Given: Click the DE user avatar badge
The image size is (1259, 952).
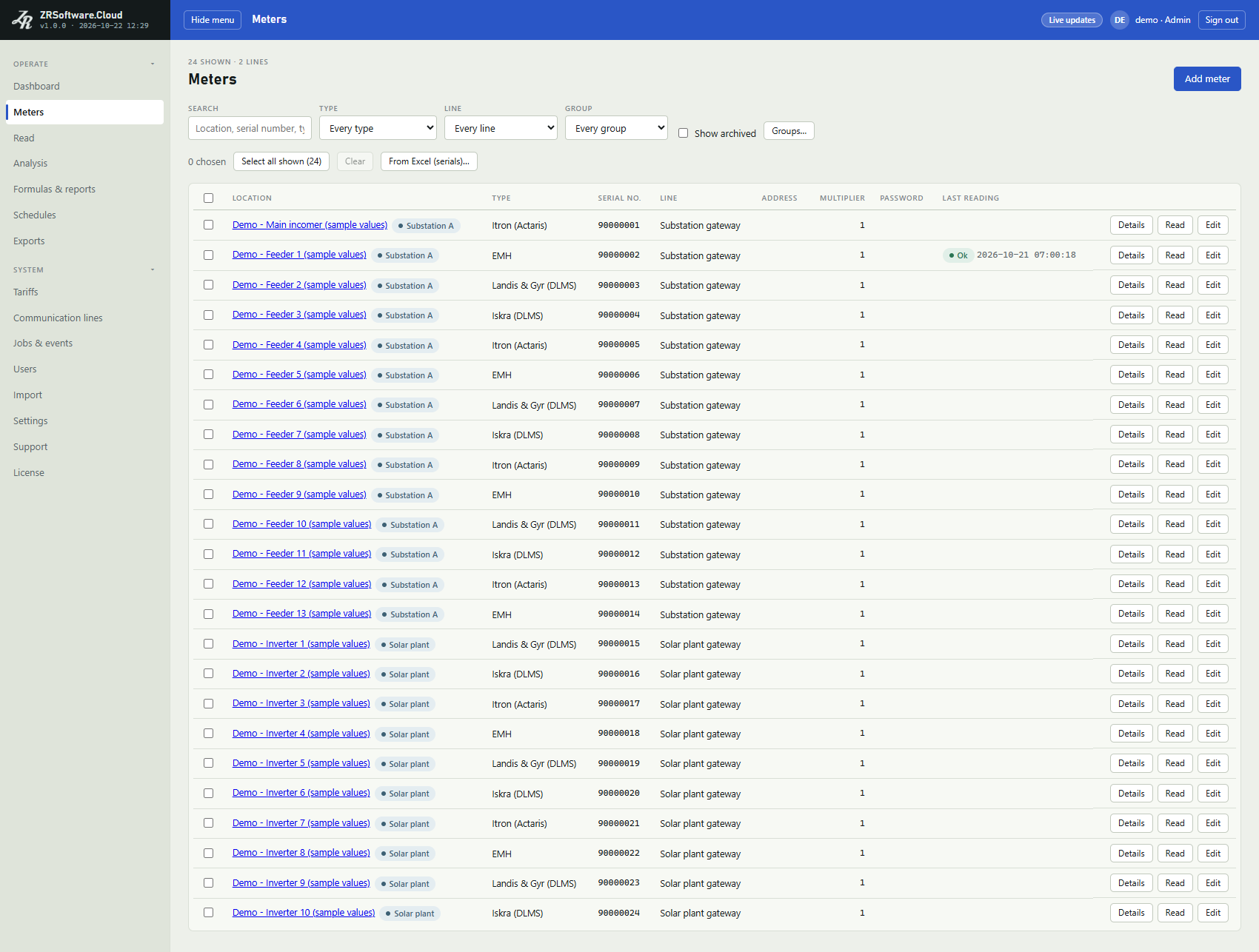Looking at the screenshot, I should coord(1119,20).
